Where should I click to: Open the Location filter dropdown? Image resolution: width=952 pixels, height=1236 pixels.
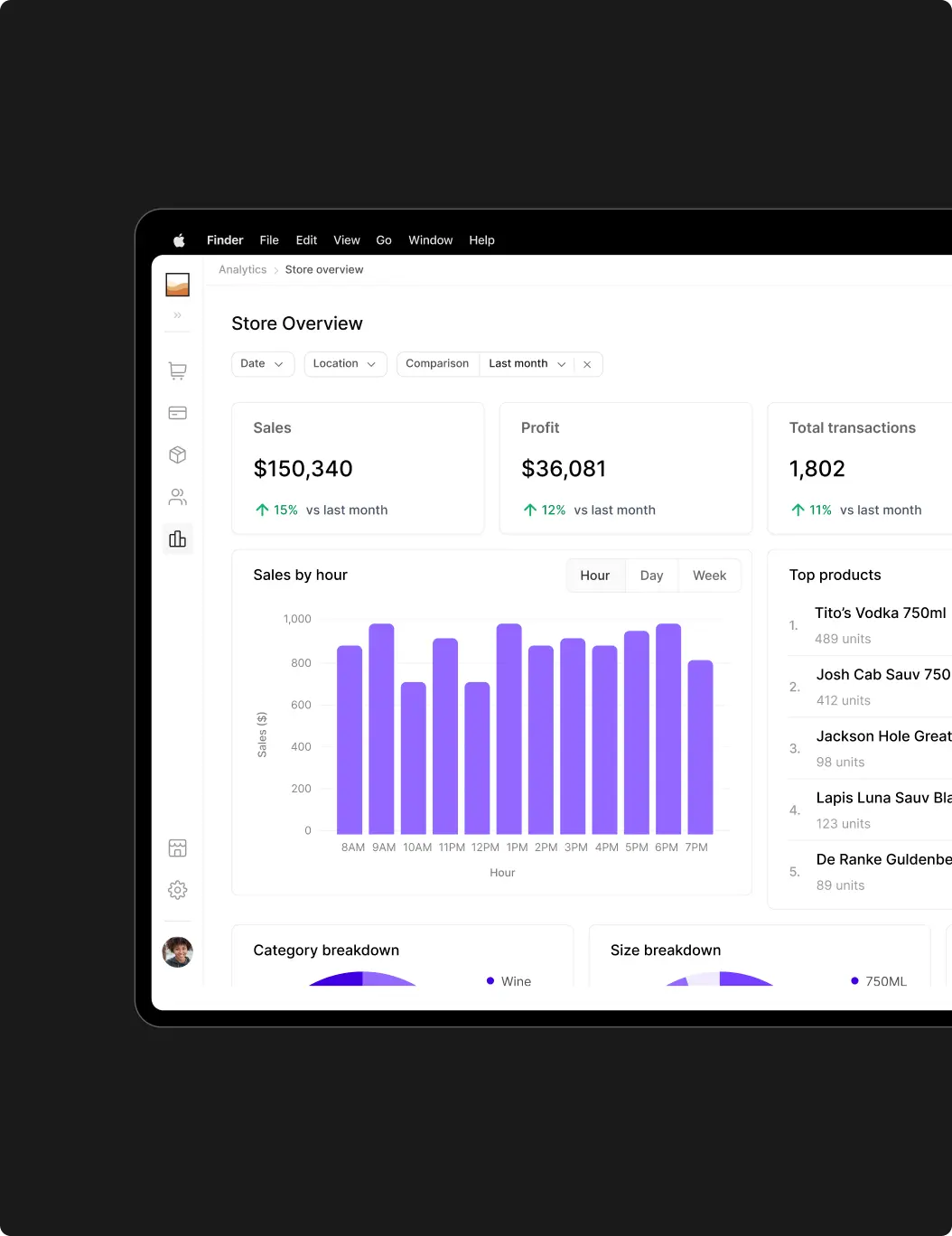[345, 363]
